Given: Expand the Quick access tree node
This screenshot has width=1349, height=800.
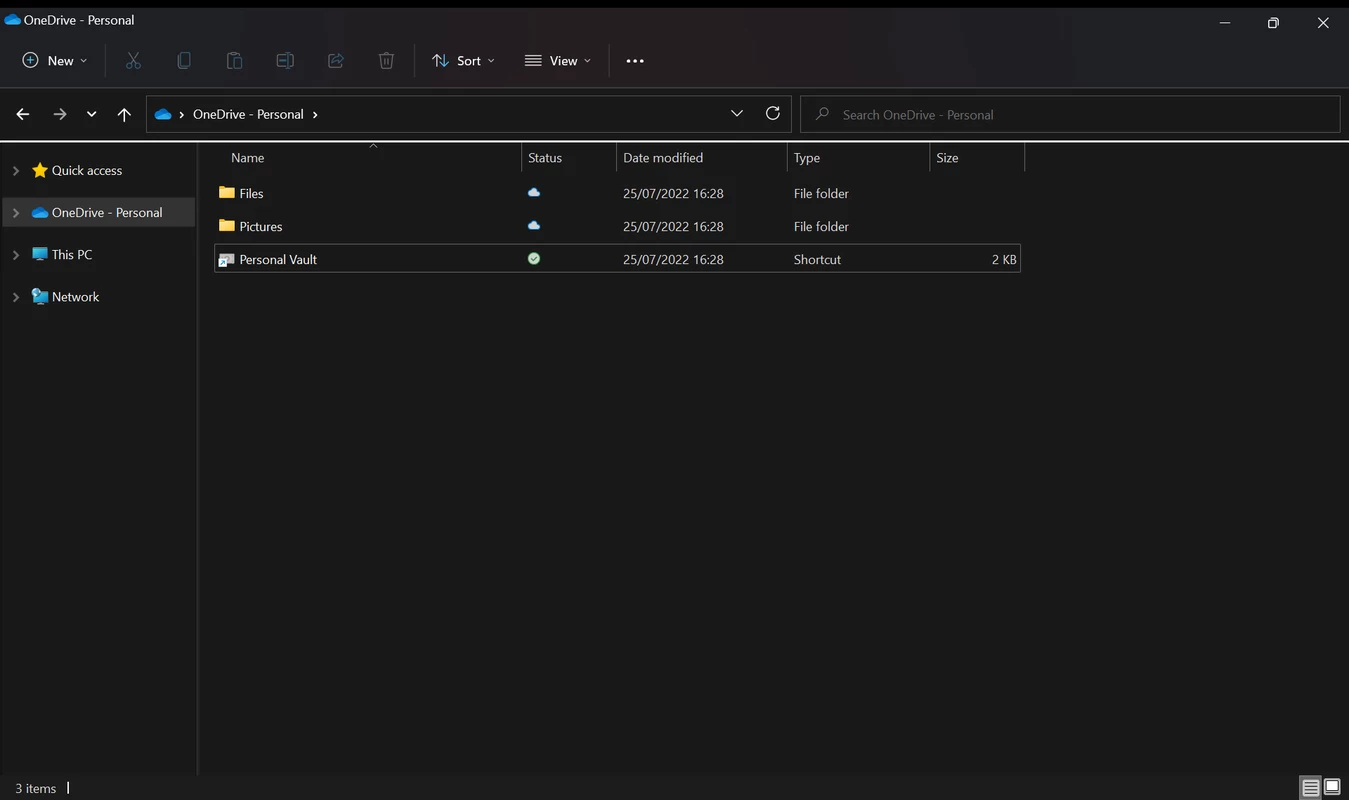Looking at the screenshot, I should (x=16, y=171).
